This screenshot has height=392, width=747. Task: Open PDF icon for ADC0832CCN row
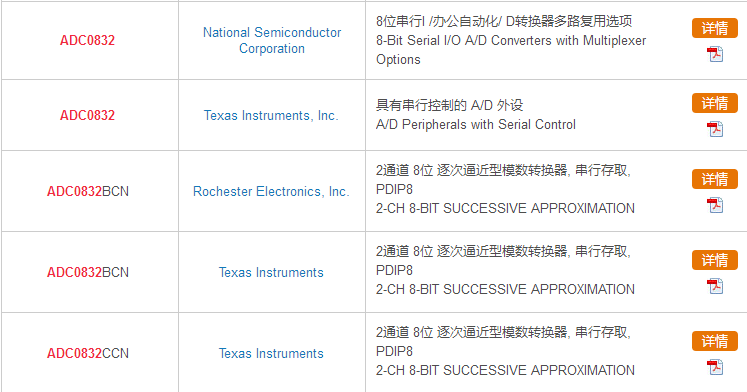[715, 367]
